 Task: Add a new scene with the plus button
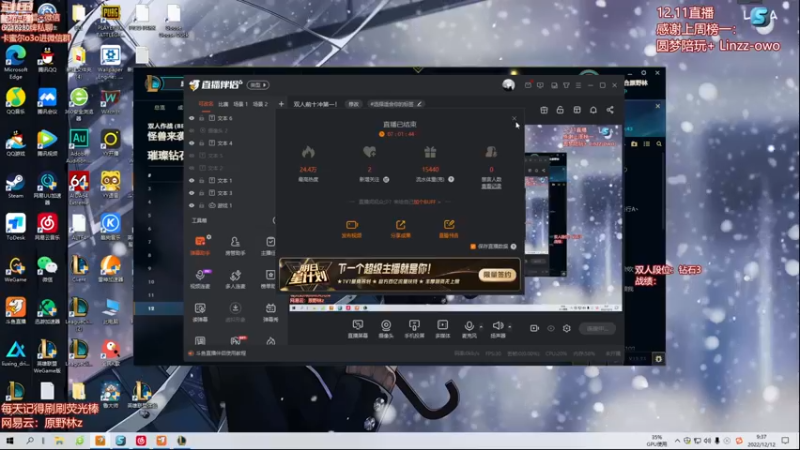tap(281, 104)
